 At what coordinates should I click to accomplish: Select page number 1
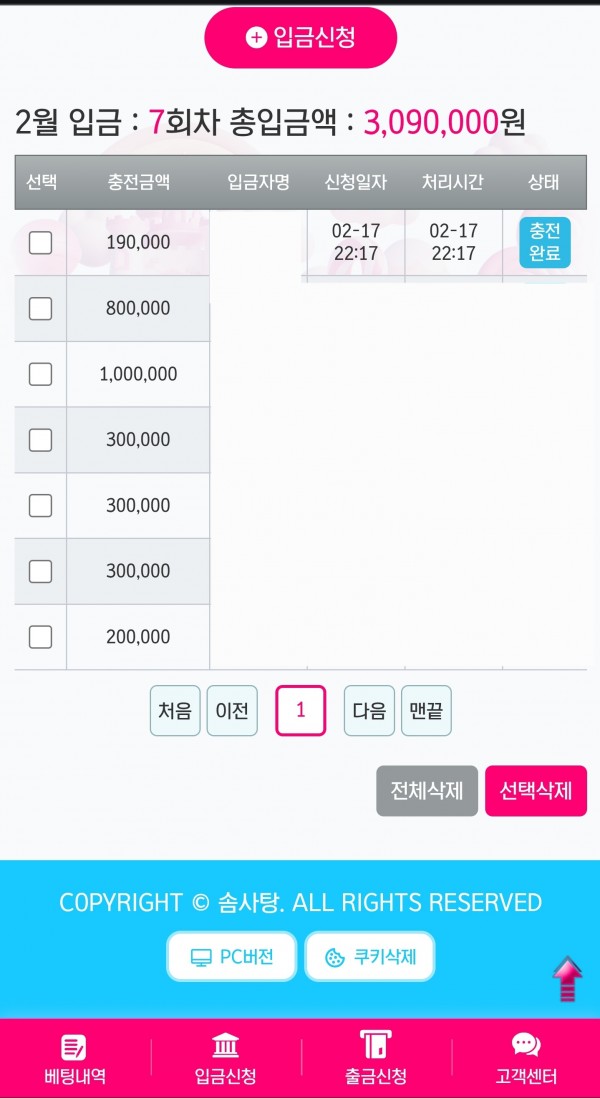coord(300,711)
